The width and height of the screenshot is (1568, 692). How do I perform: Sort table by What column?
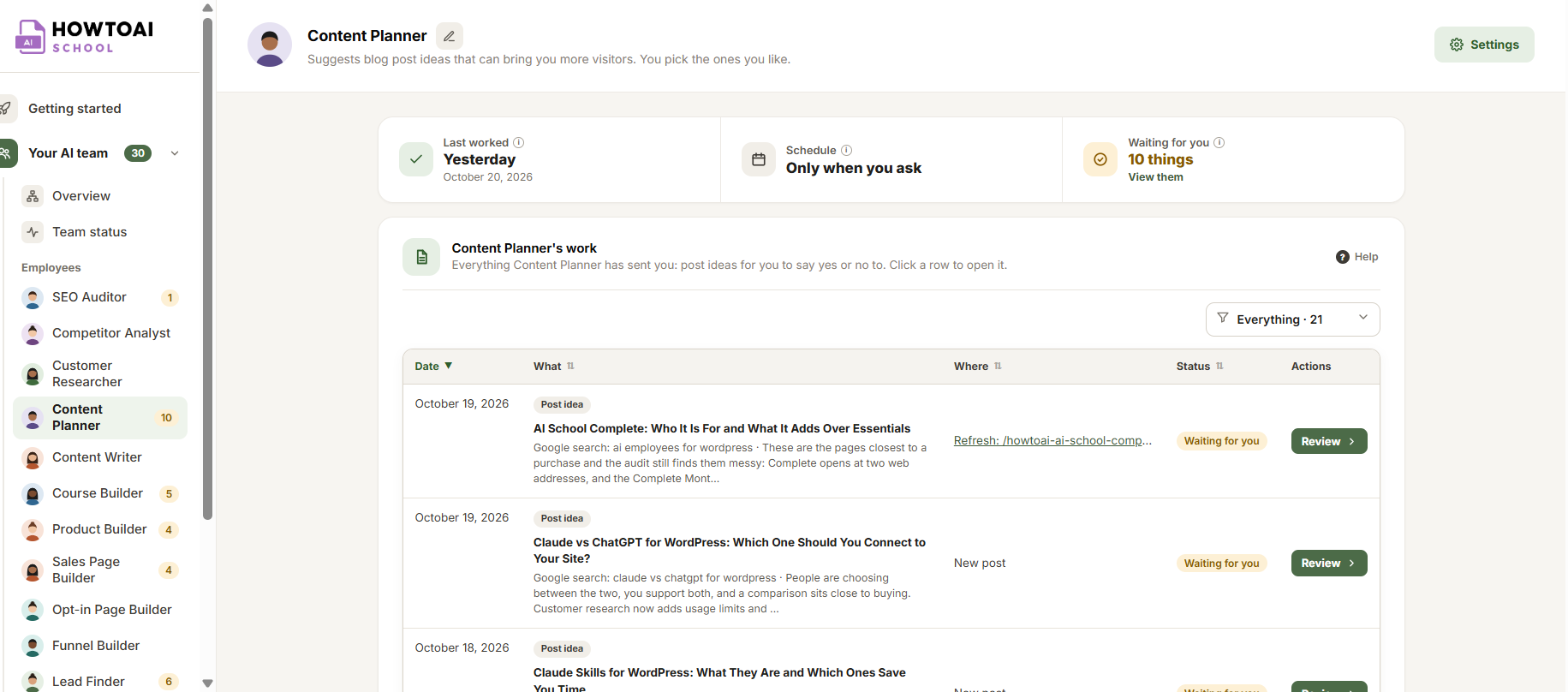554,366
